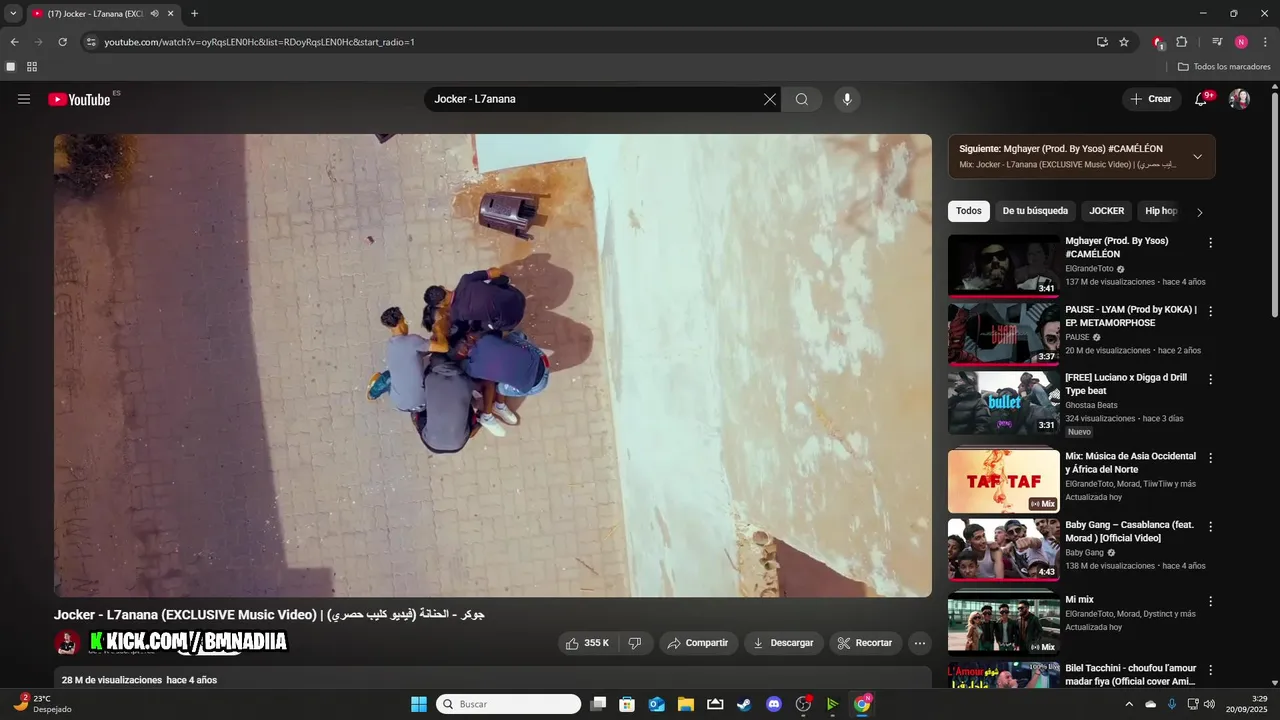Open the red extension icon with badge
The width and height of the screenshot is (1280, 720).
coord(1158,42)
